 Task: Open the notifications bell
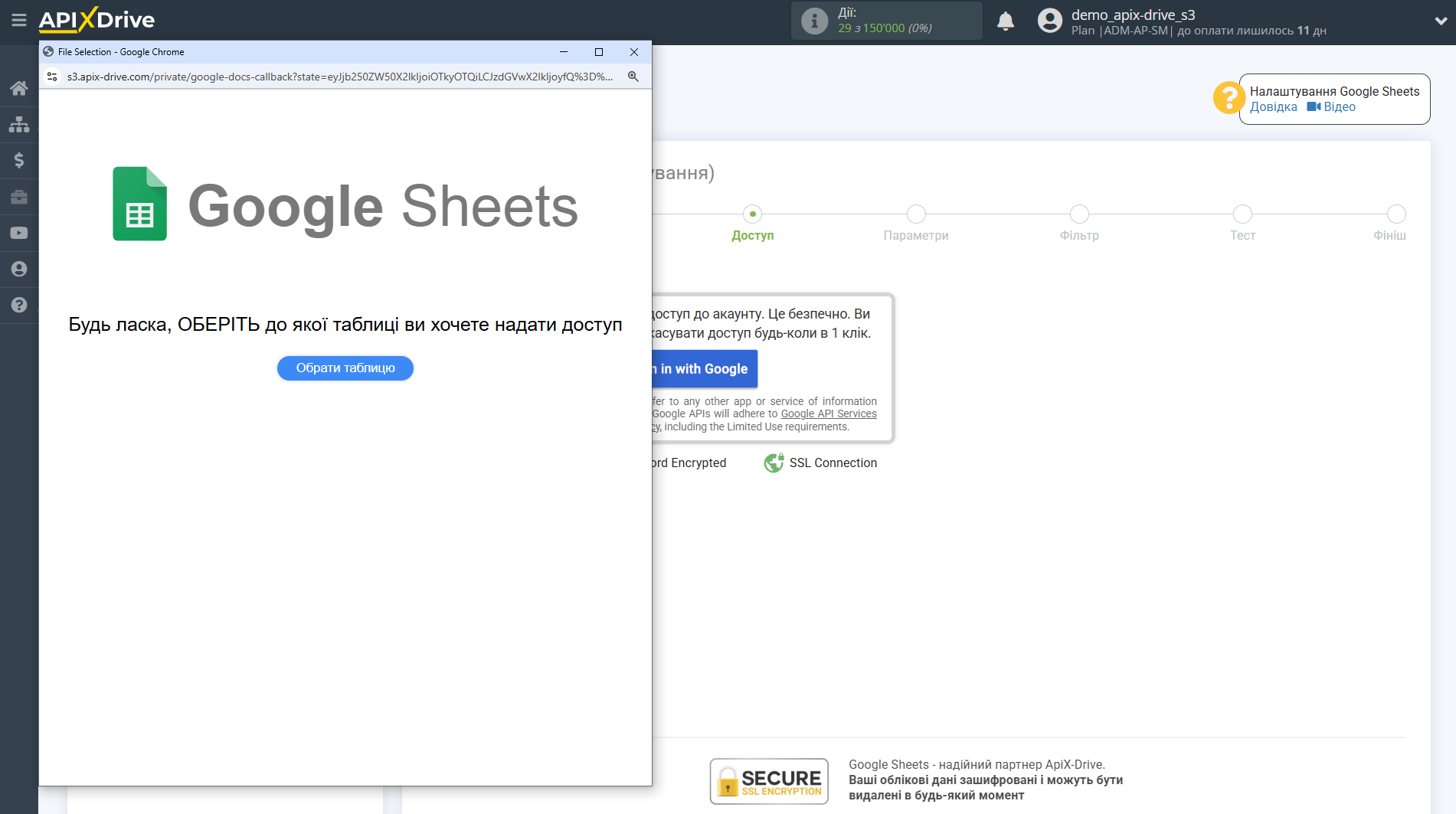(1006, 21)
